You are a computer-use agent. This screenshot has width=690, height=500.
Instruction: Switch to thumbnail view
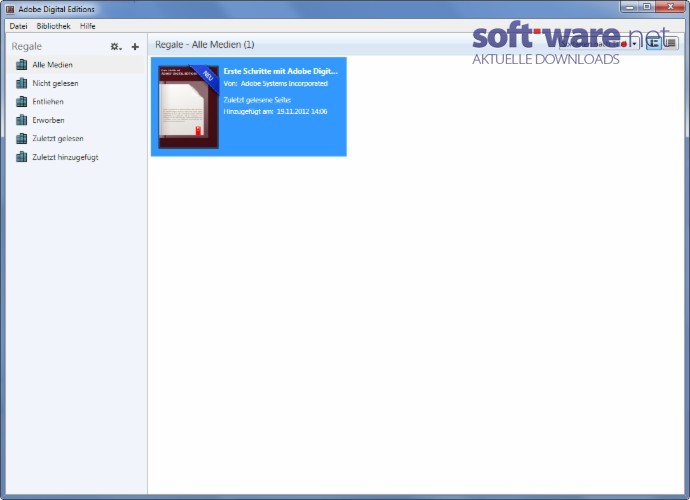point(653,43)
